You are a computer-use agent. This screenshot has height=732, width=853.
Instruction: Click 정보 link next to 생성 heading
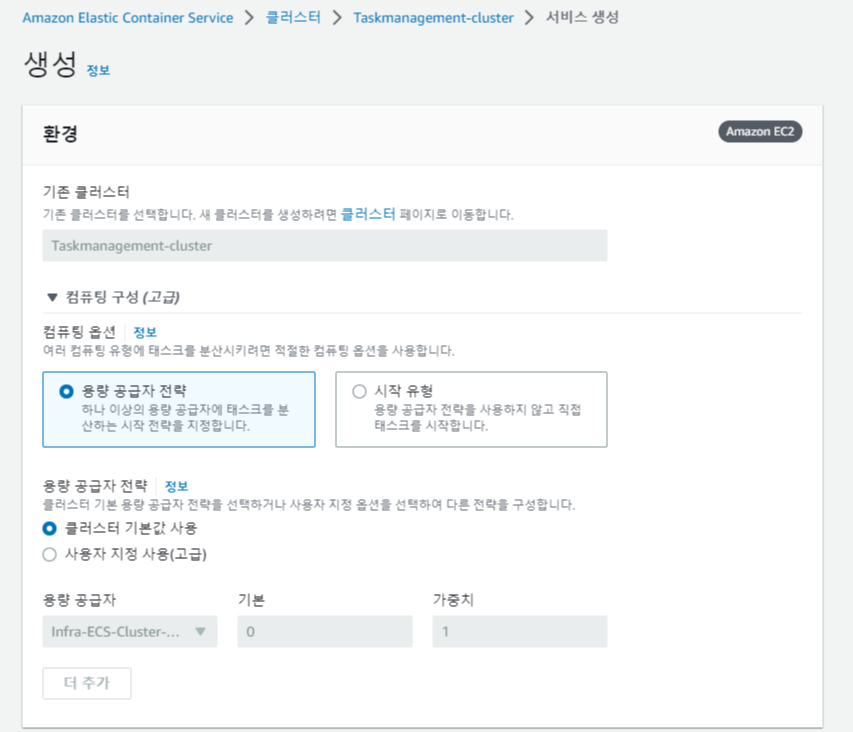[98, 70]
